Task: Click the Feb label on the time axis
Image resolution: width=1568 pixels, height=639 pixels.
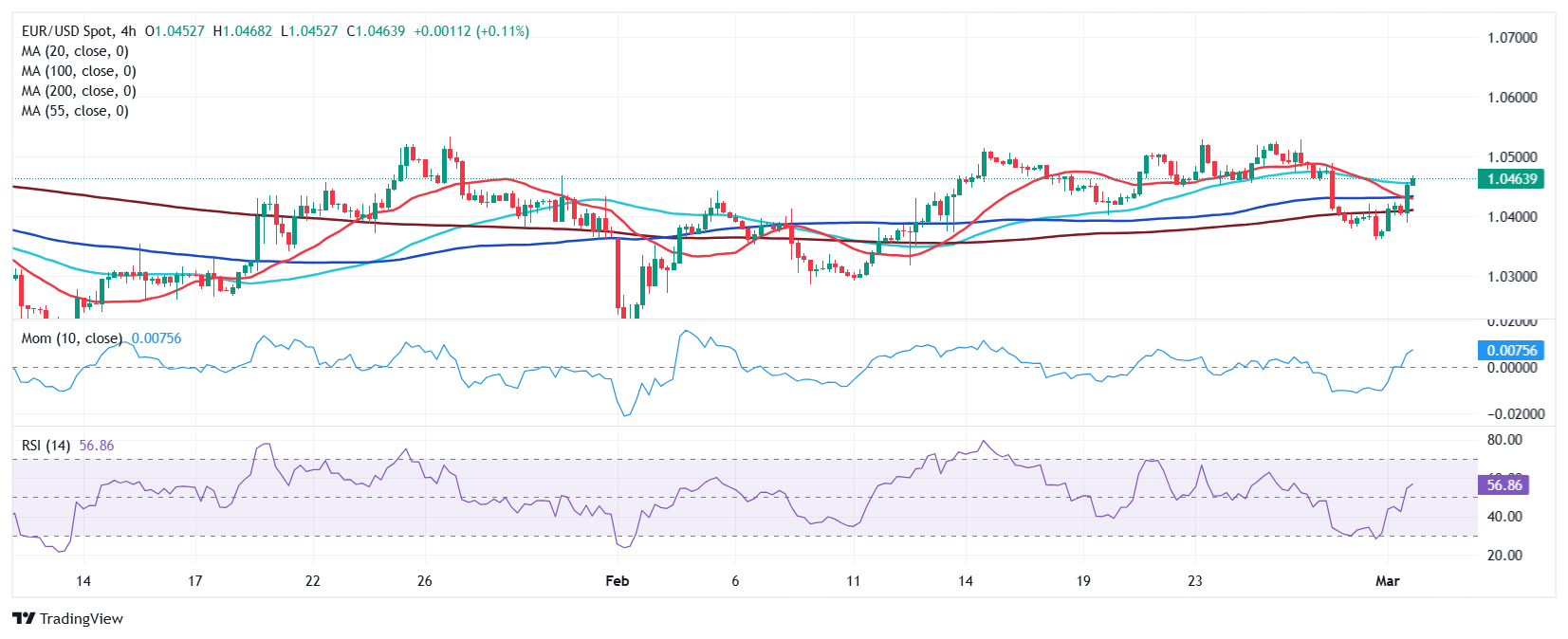Action: click(617, 580)
